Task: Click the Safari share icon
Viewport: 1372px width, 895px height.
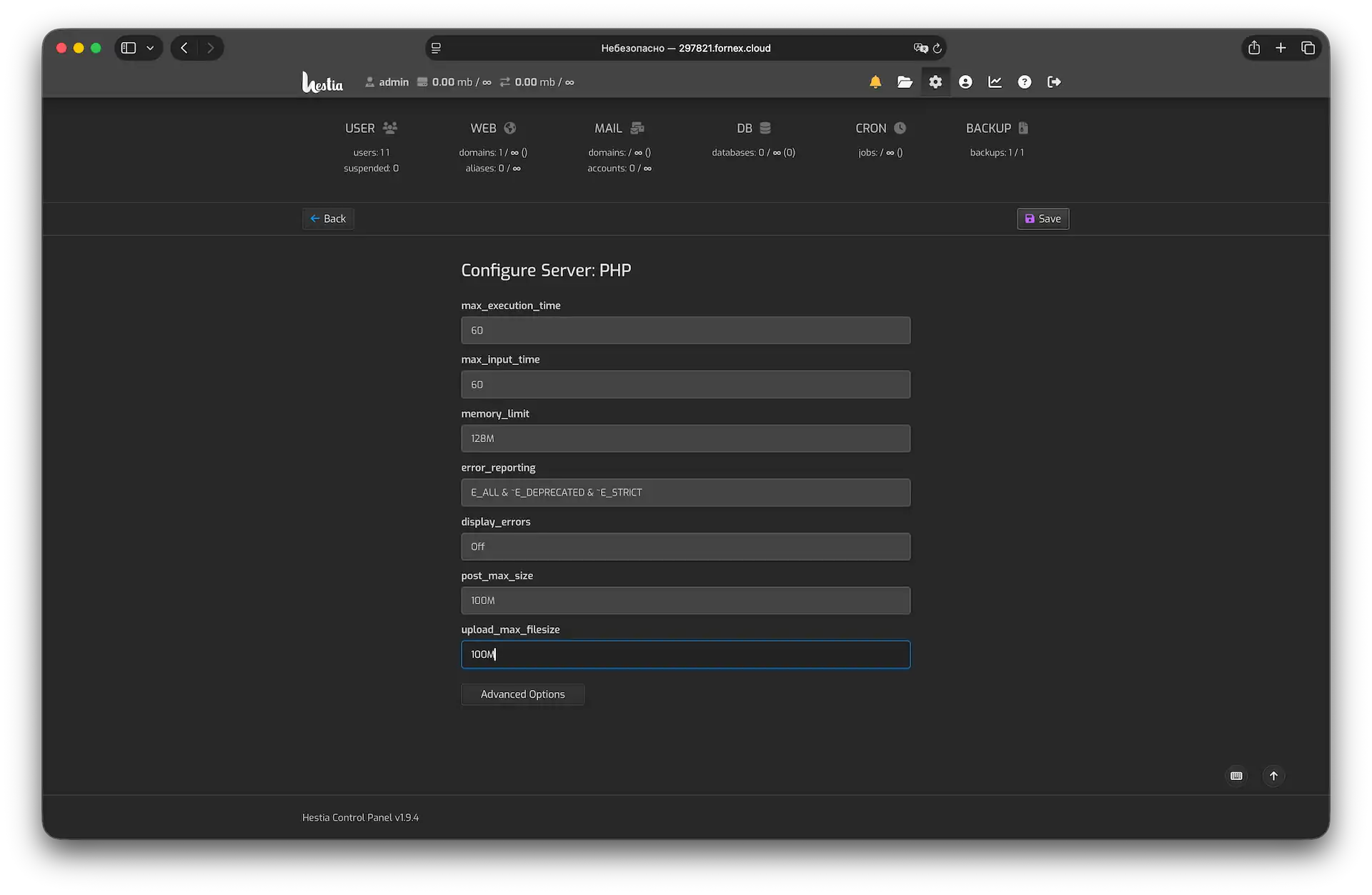Action: [1254, 48]
